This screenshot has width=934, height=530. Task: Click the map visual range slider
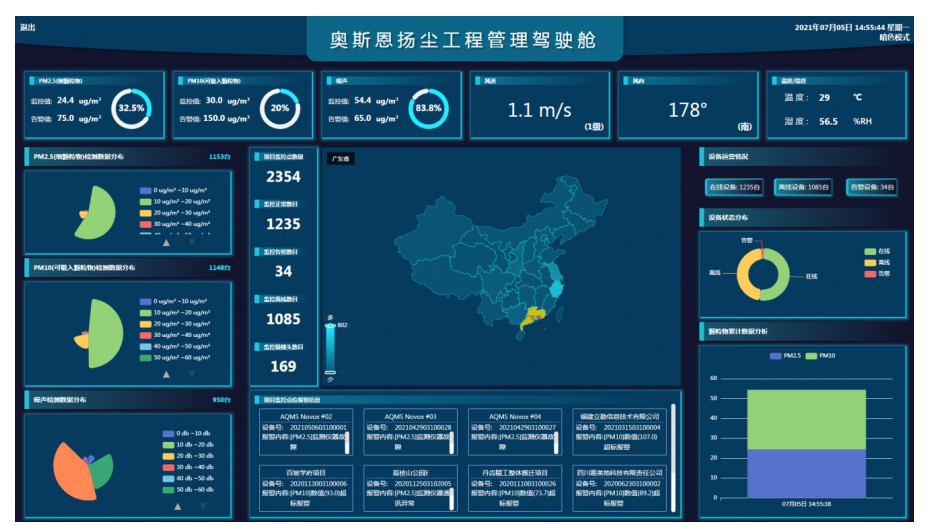pyautogui.click(x=330, y=347)
